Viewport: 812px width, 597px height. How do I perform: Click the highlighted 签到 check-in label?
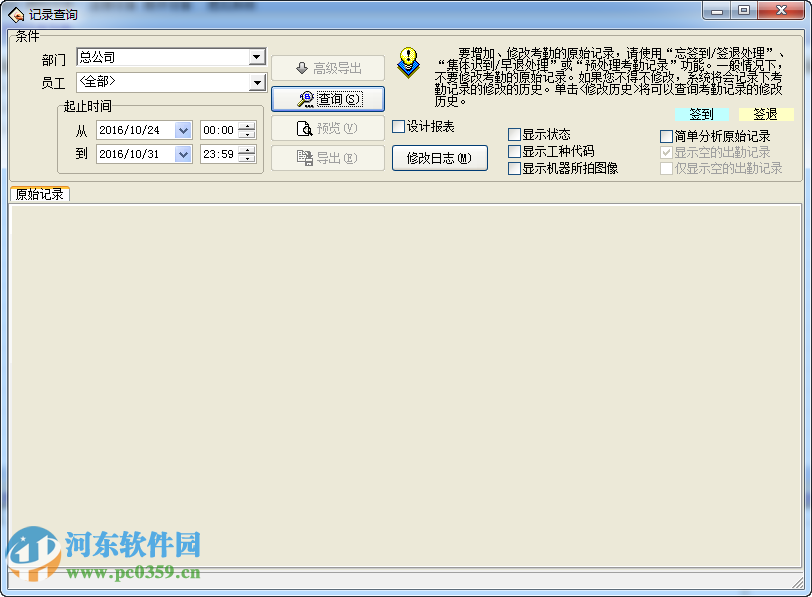point(703,114)
